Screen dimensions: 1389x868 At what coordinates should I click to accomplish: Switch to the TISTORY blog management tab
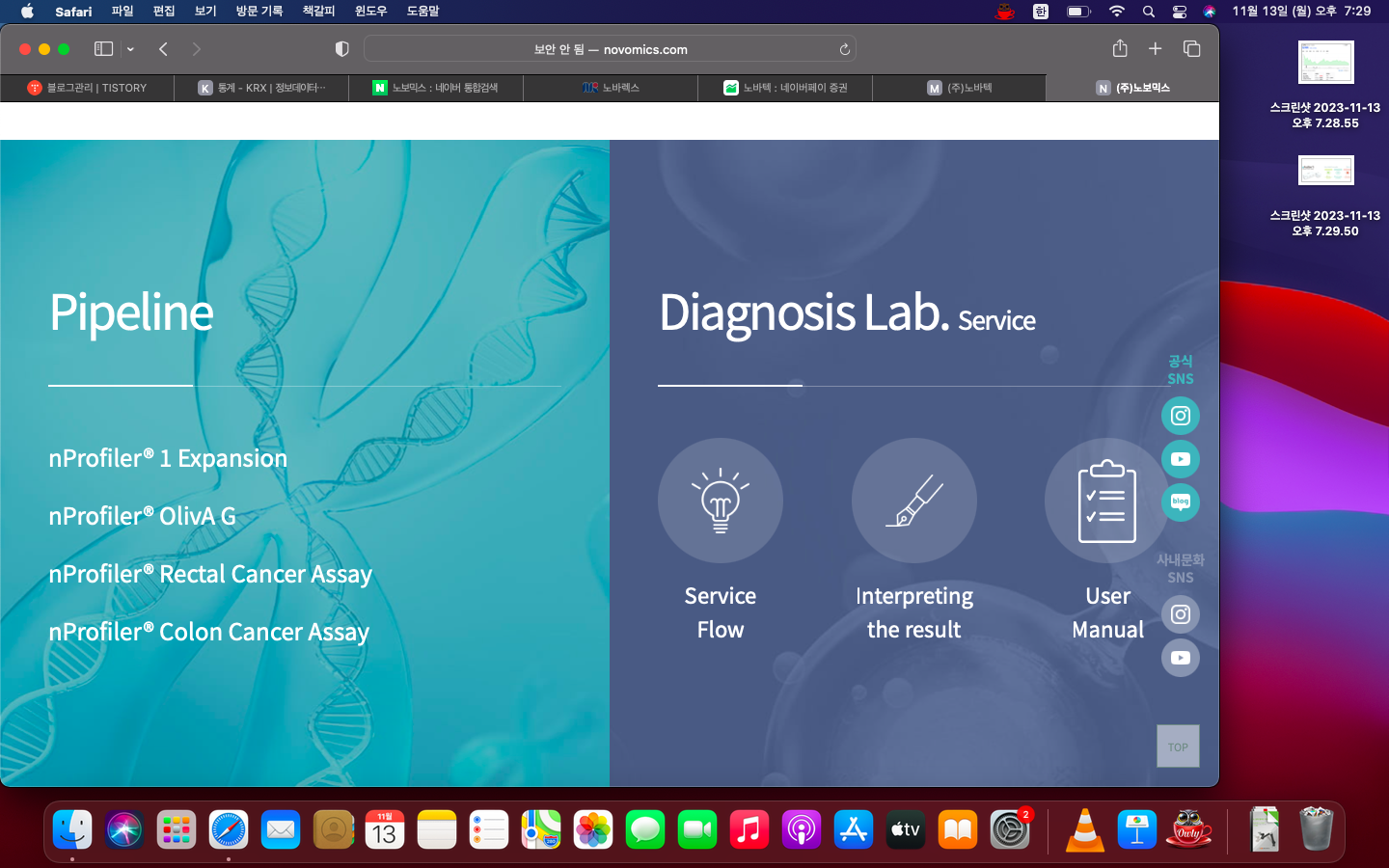pyautogui.click(x=87, y=88)
